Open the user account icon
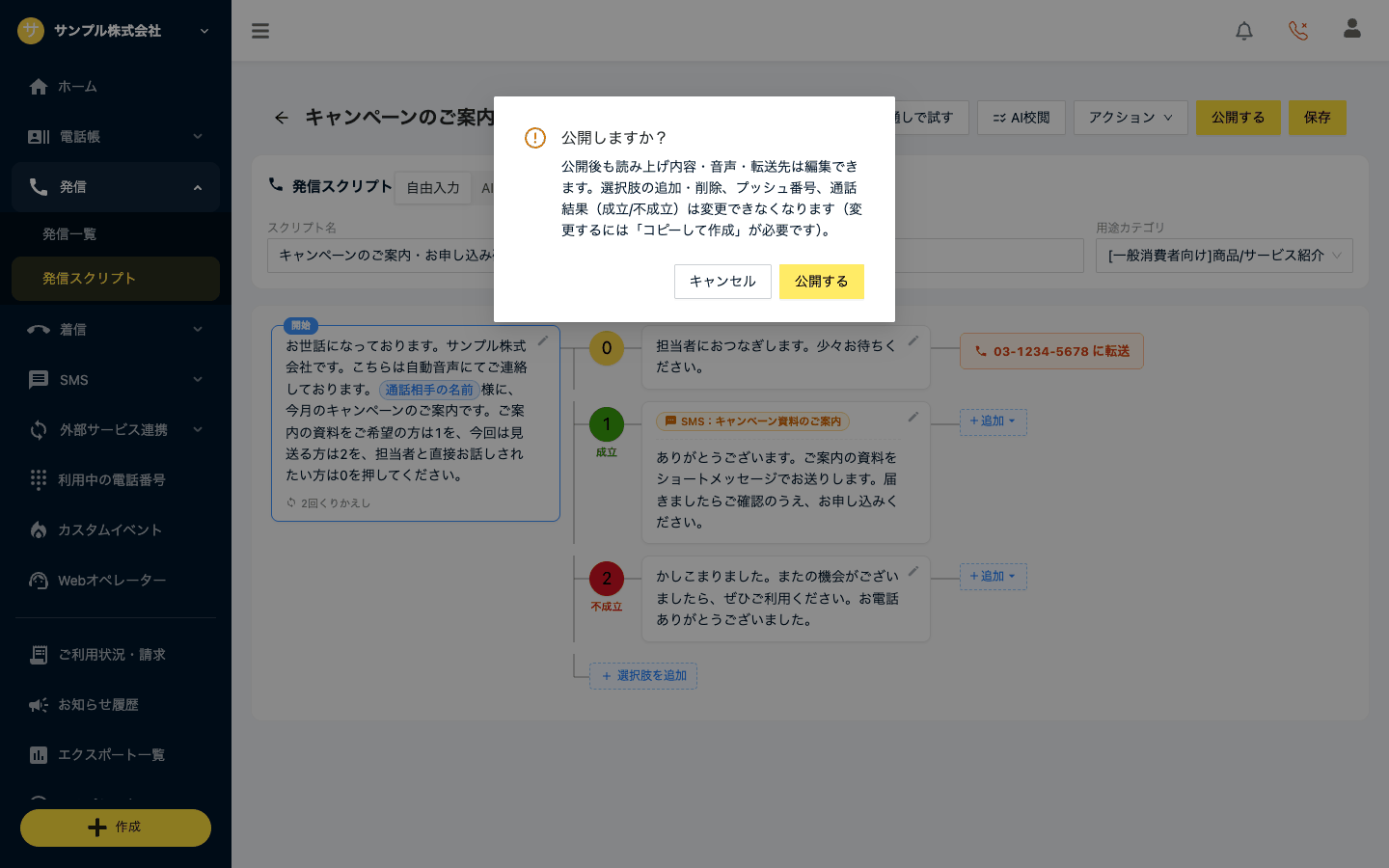Image resolution: width=1389 pixels, height=868 pixels. pos(1352,29)
